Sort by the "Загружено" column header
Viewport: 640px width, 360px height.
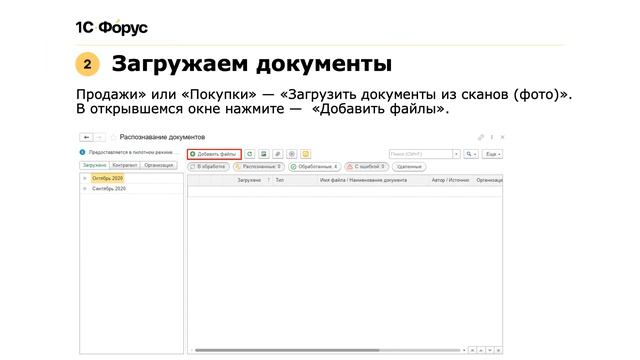coord(249,180)
